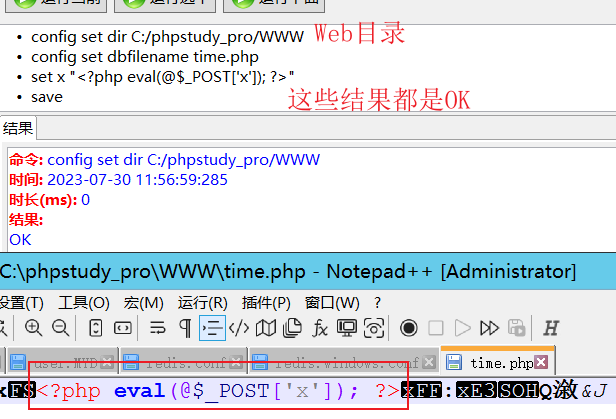The image size is (616, 419).
Task: Click the save icon on user.MYD tab
Action: pyautogui.click(x=18, y=362)
